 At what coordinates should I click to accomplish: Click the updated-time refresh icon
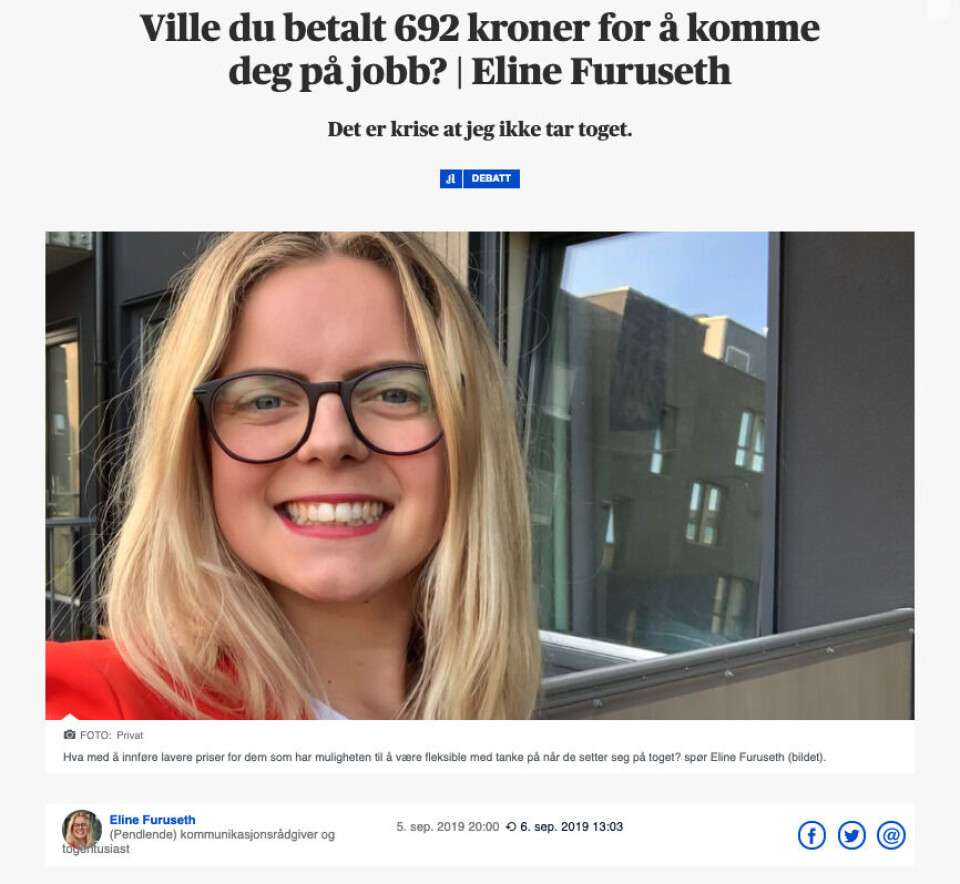(x=511, y=827)
